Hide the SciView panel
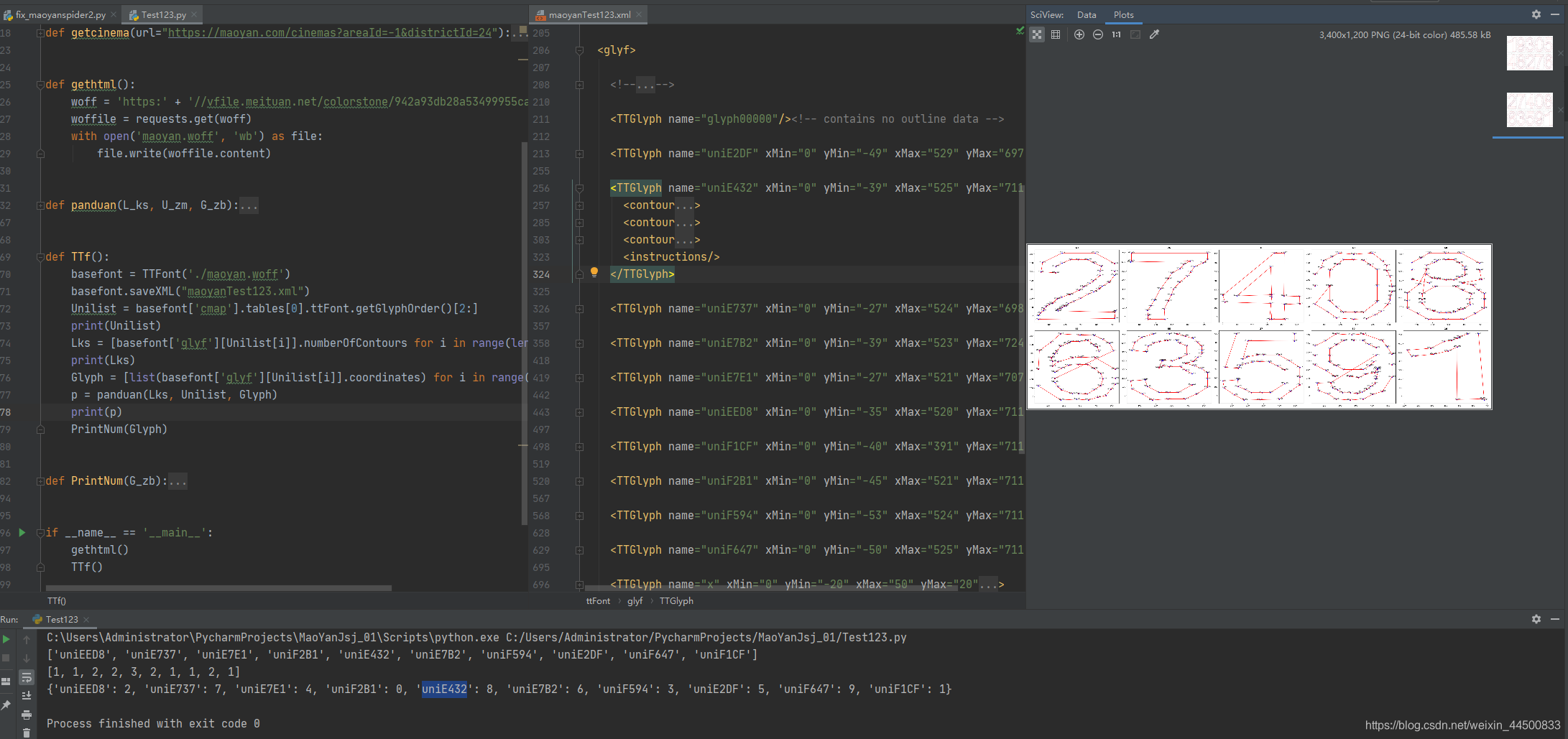1568x739 pixels. tap(1555, 14)
